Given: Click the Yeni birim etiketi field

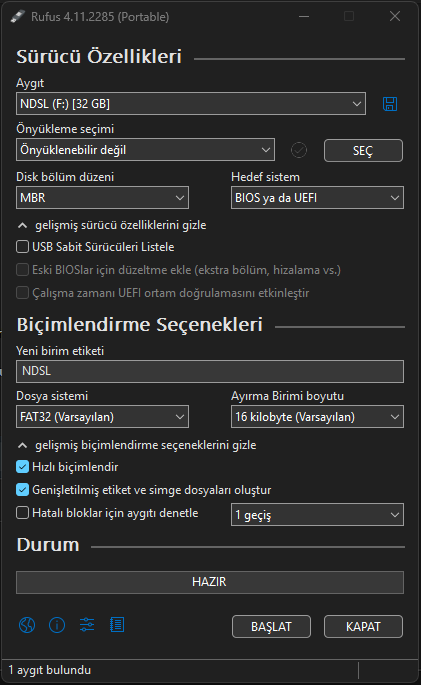Looking at the screenshot, I should click(210, 371).
